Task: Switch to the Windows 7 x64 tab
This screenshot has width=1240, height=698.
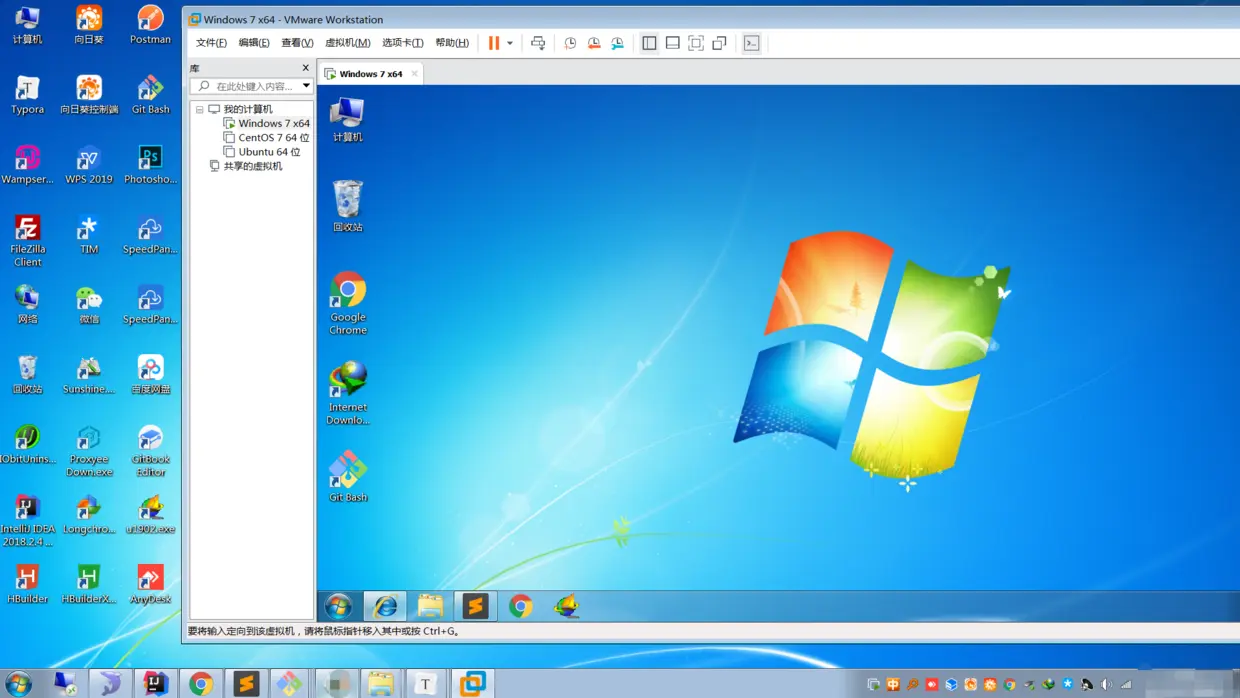Action: click(x=369, y=72)
